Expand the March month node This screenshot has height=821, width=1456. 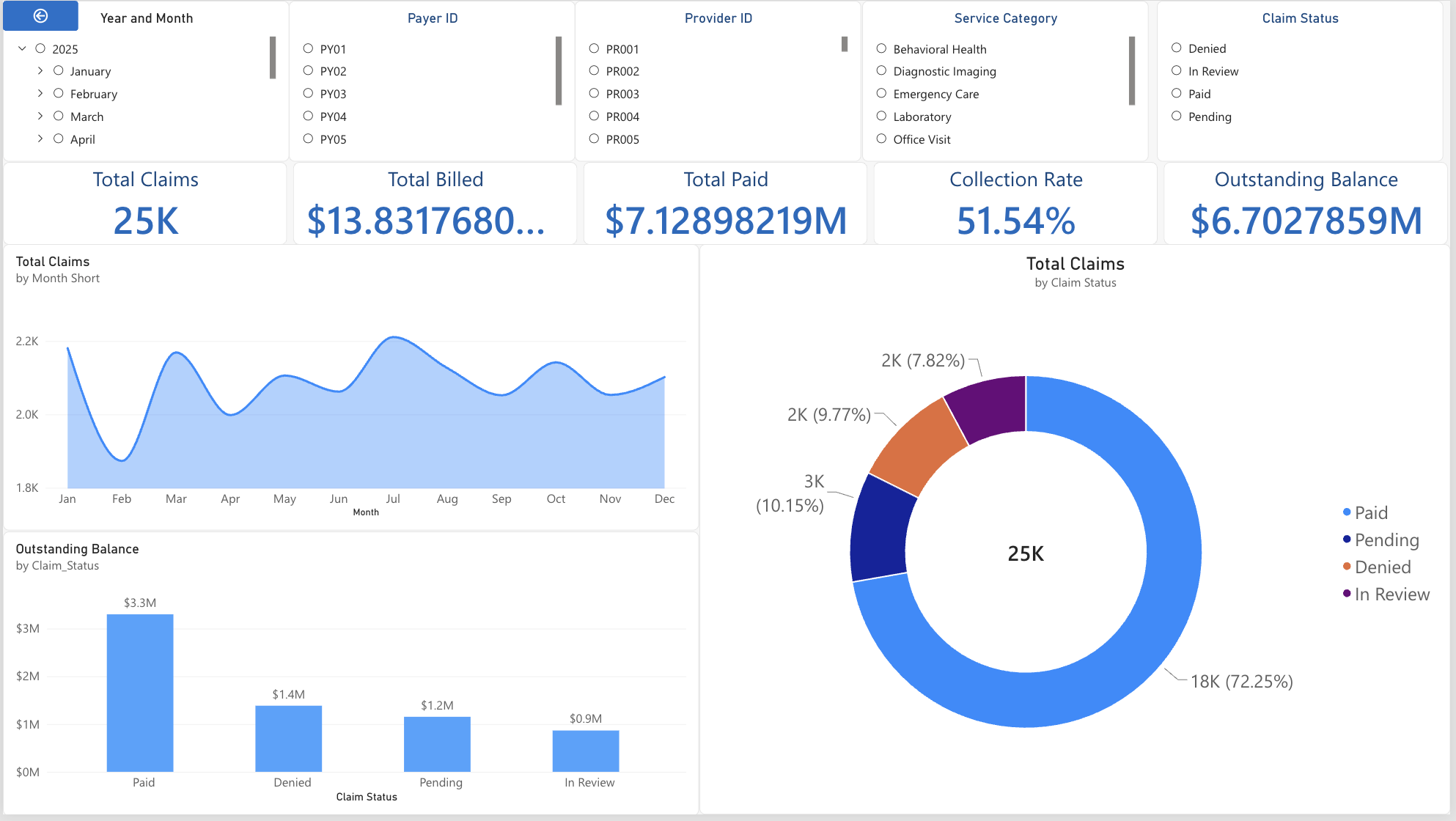[40, 116]
